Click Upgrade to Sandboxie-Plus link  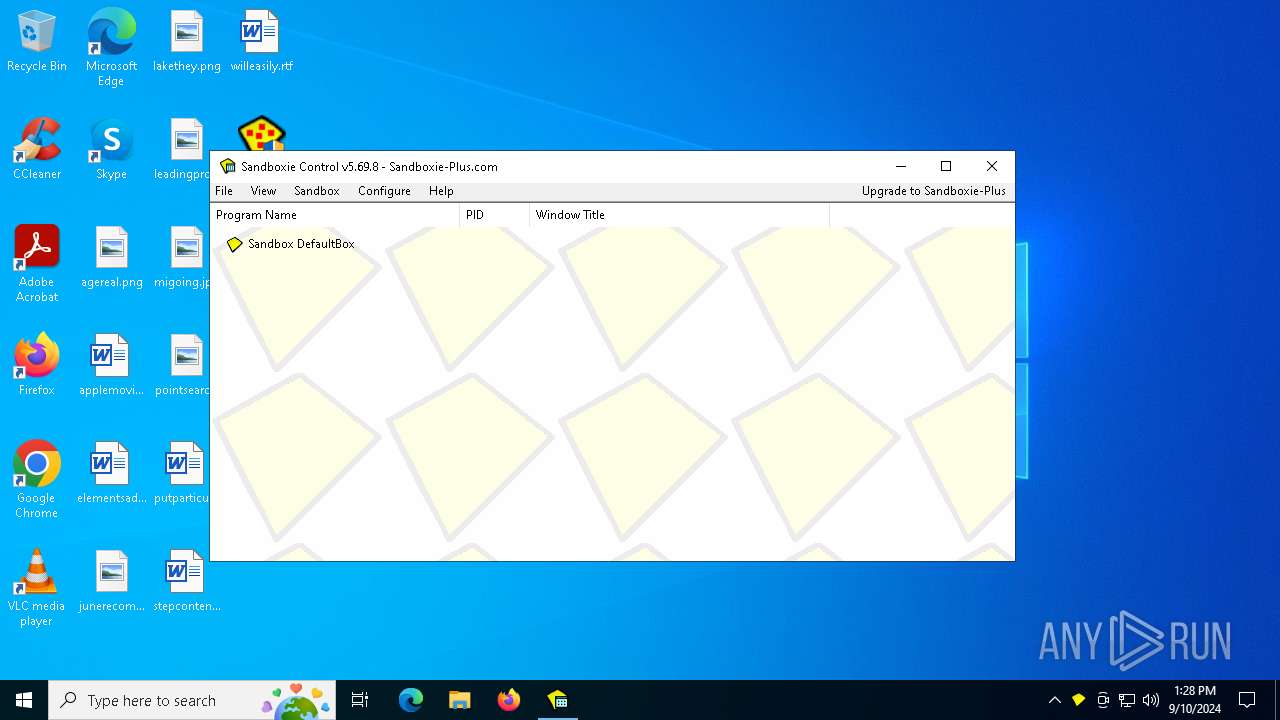[934, 191]
